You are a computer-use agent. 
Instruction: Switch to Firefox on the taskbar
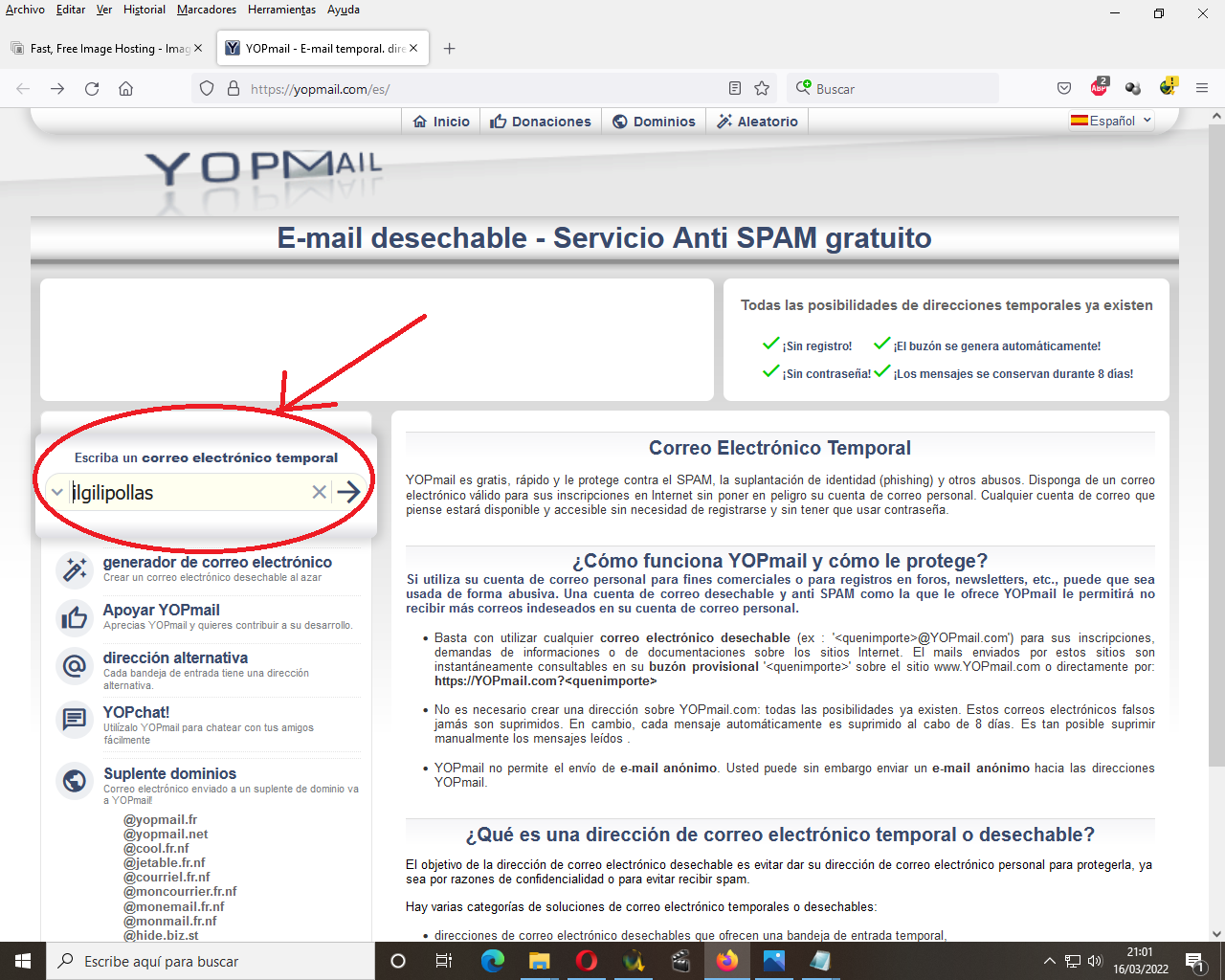[x=727, y=961]
